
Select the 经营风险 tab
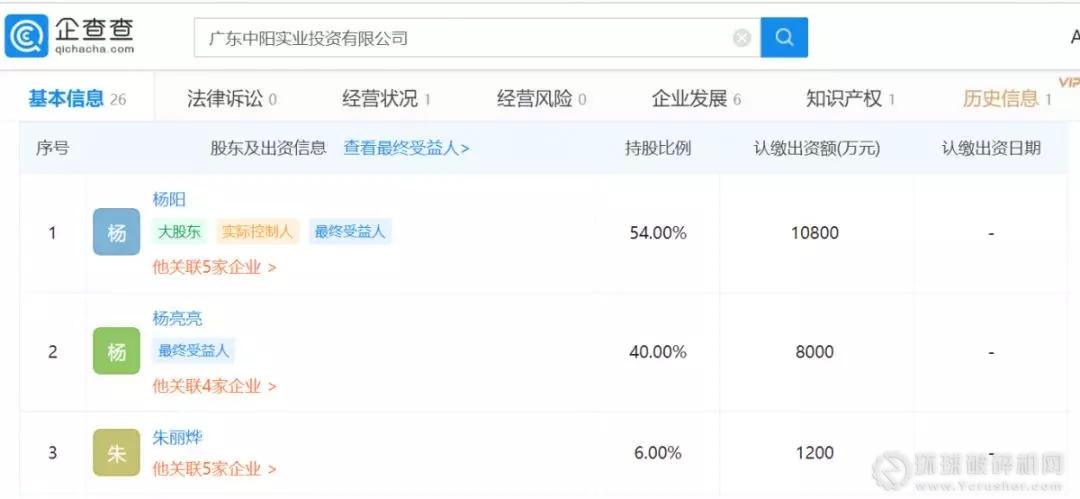(x=541, y=98)
